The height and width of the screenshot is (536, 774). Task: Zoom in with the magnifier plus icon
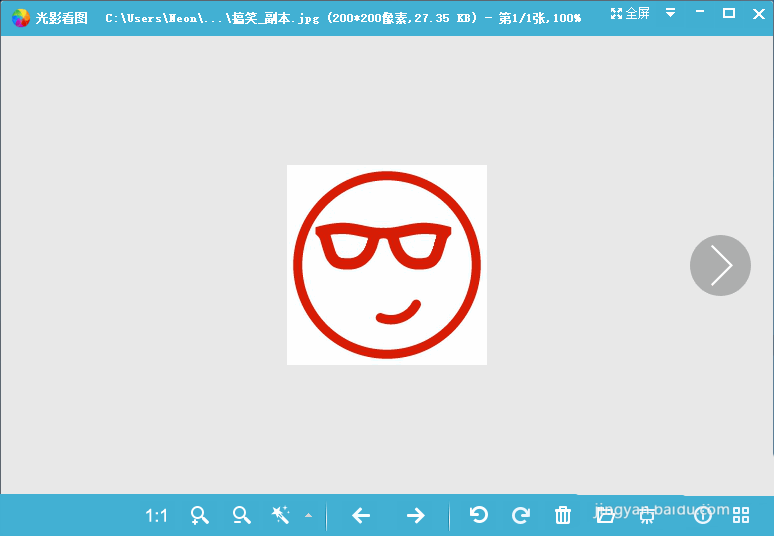click(x=200, y=516)
